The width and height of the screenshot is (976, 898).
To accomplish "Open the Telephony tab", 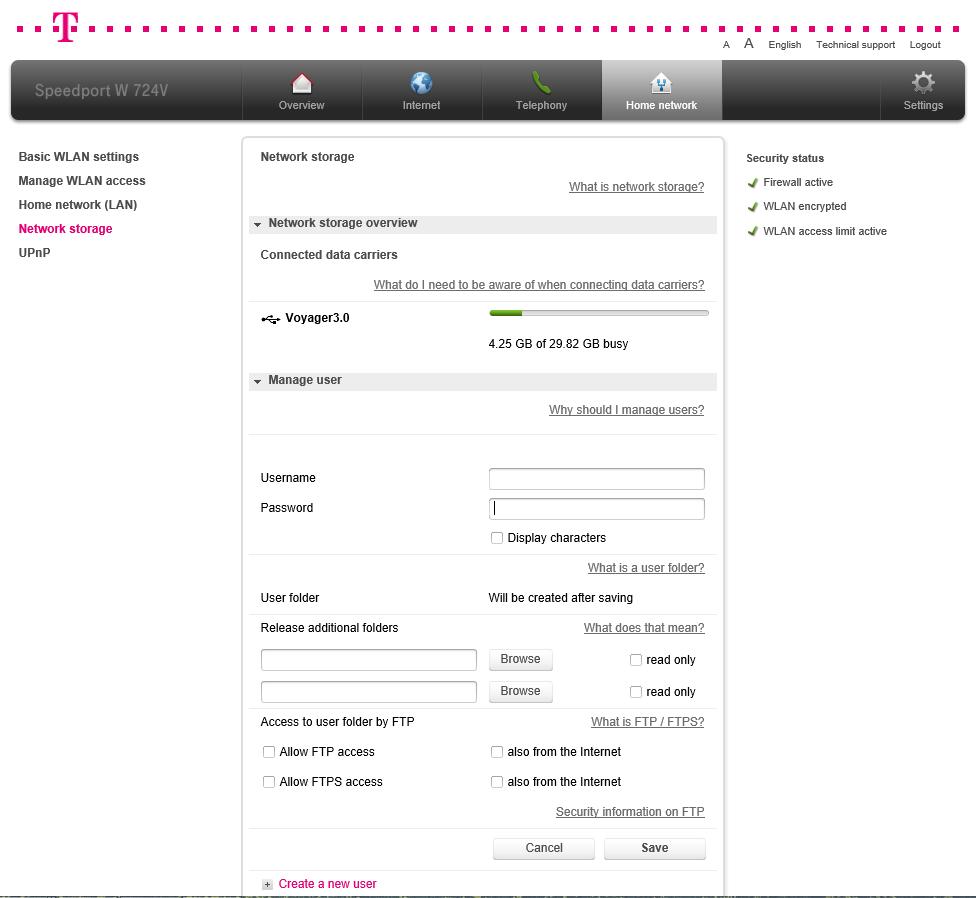I will pyautogui.click(x=541, y=90).
